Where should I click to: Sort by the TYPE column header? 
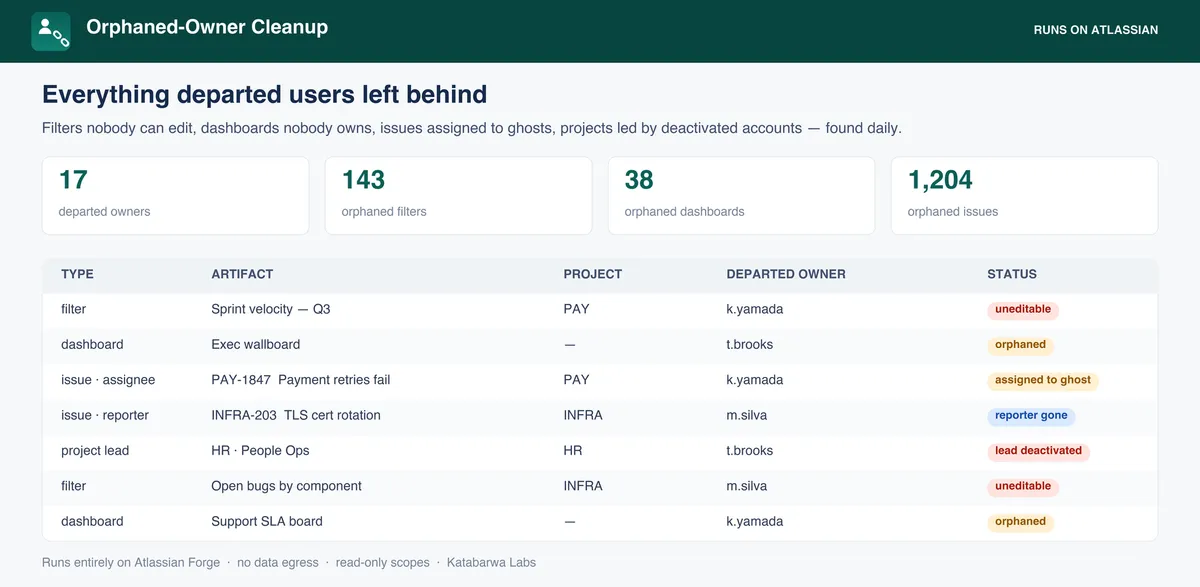tap(77, 274)
